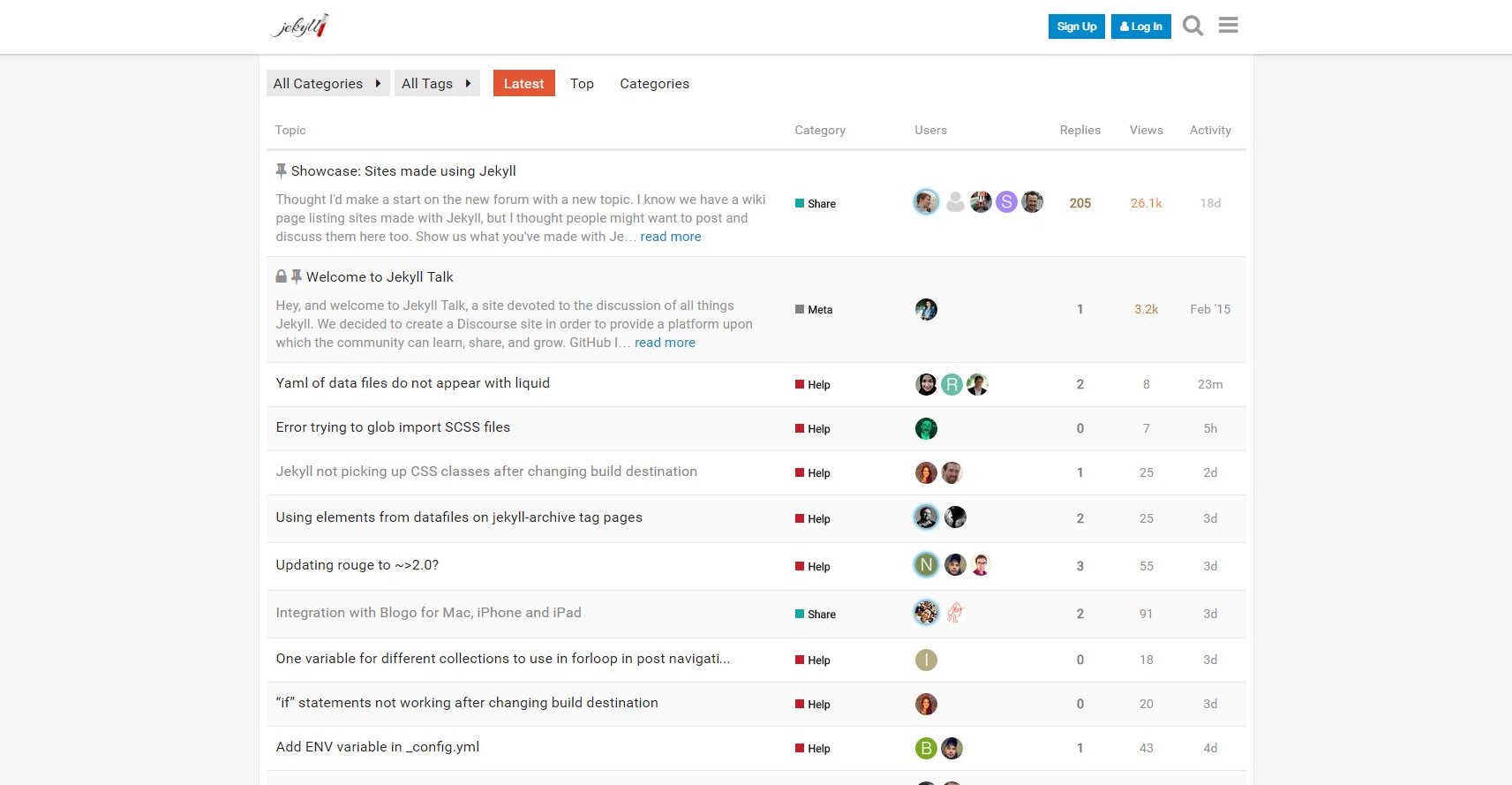Open the search magnifier icon

[1193, 26]
